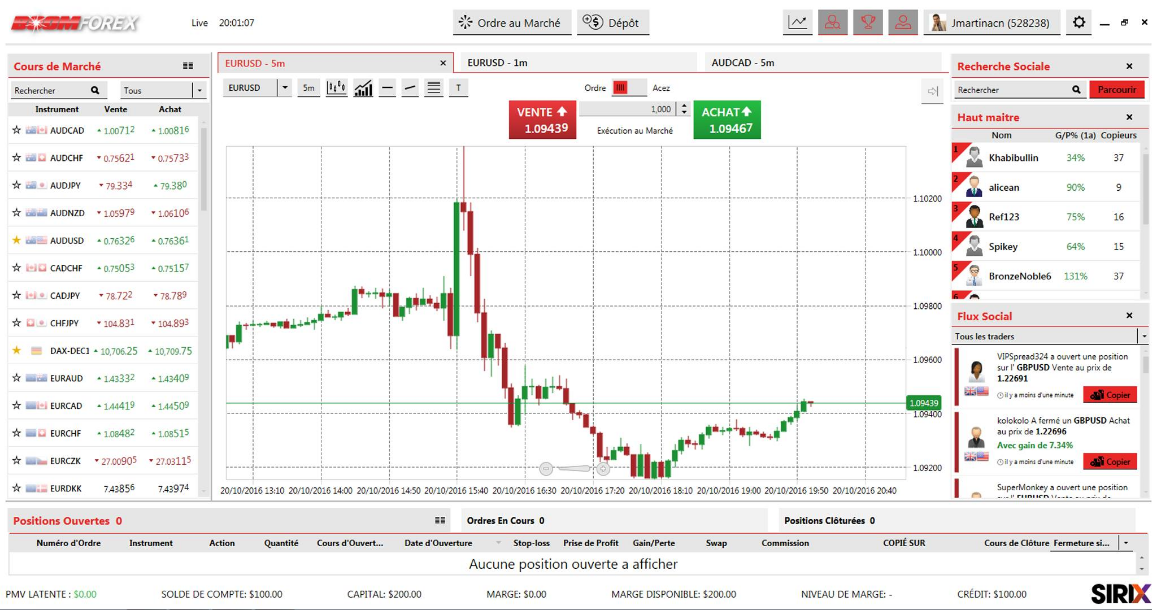
Task: Open Ordre au Marché
Action: click(511, 23)
